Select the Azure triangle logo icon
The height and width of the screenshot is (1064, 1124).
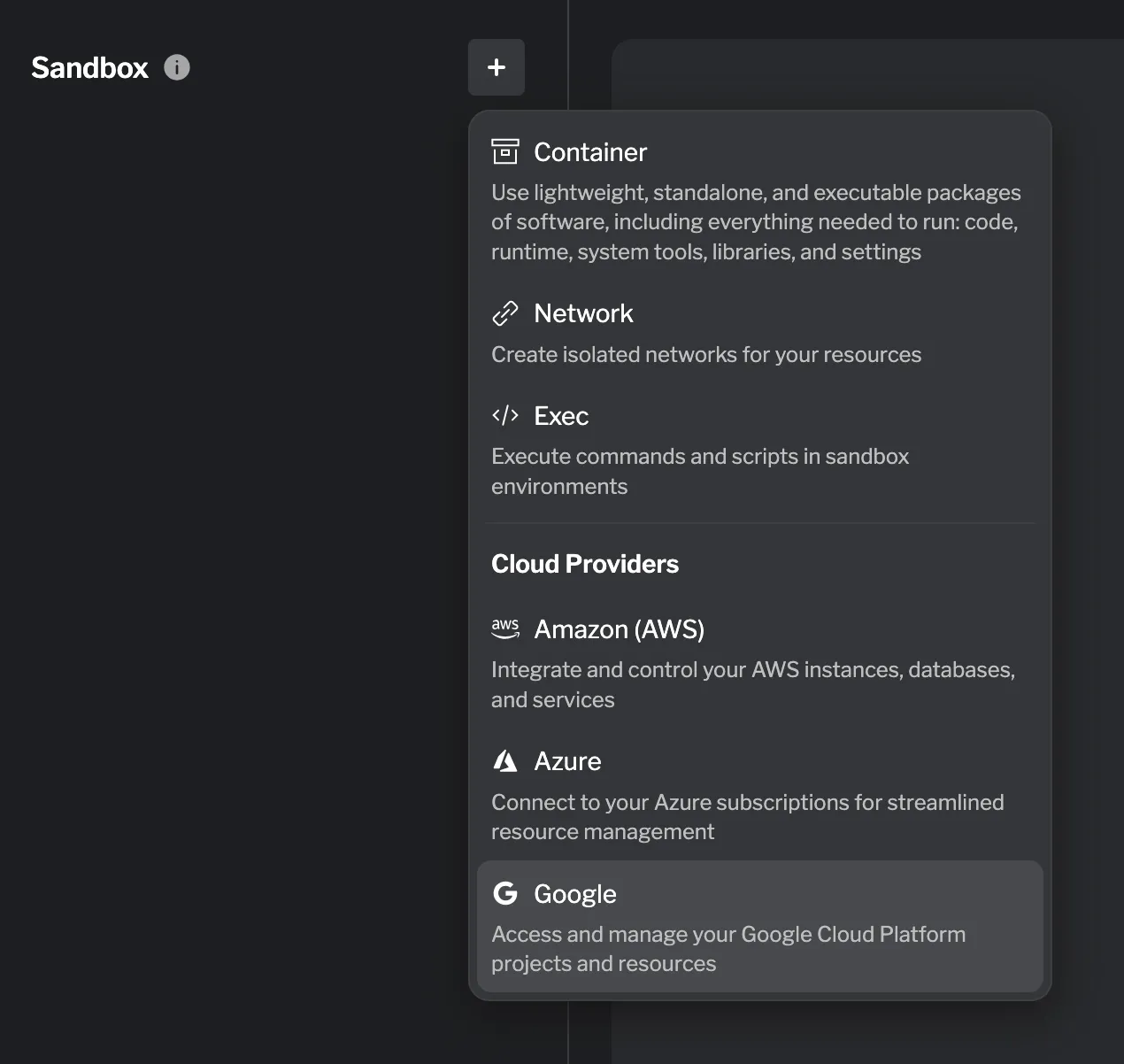[505, 760]
